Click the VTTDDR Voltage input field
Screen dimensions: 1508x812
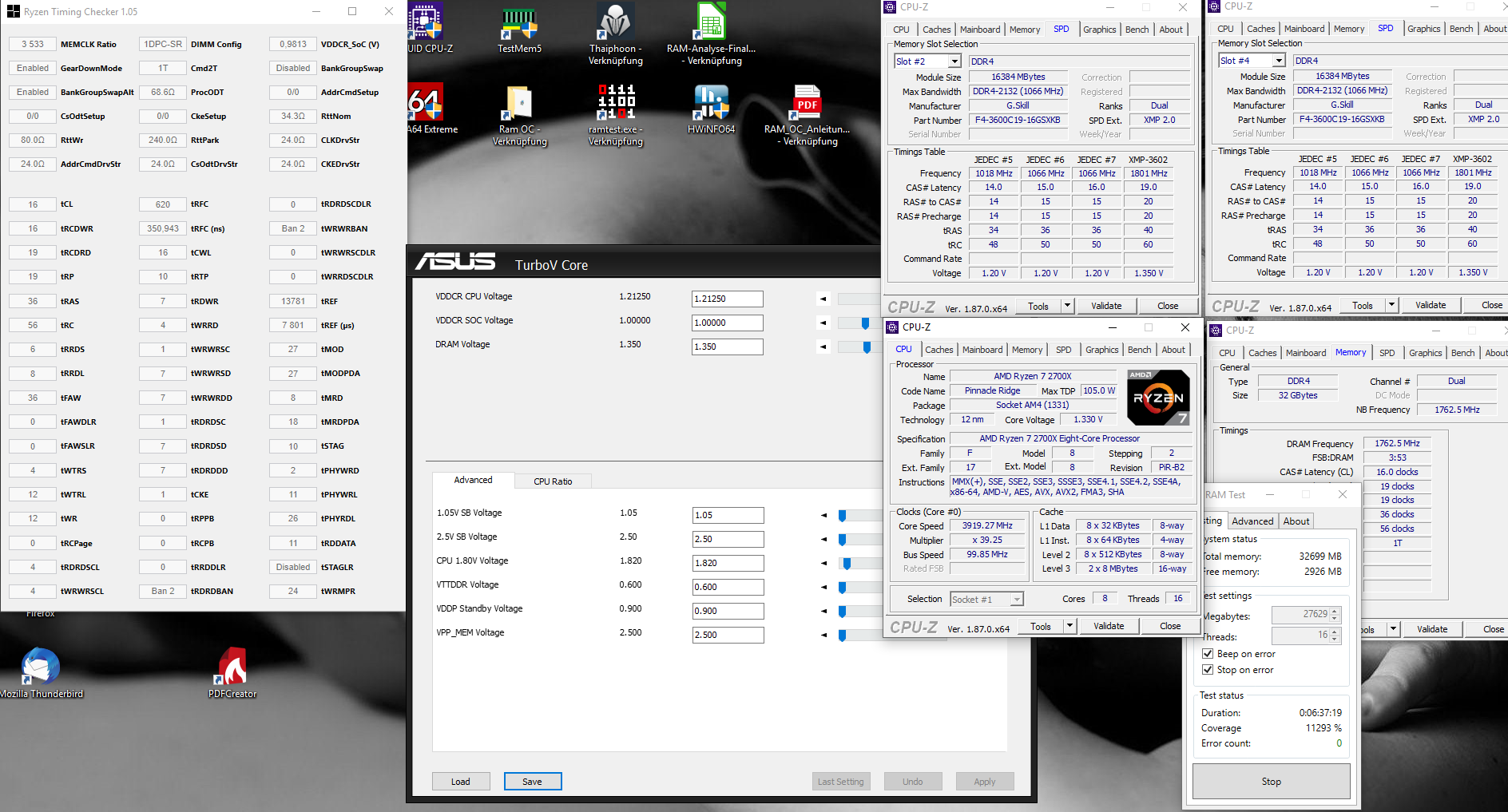728,587
